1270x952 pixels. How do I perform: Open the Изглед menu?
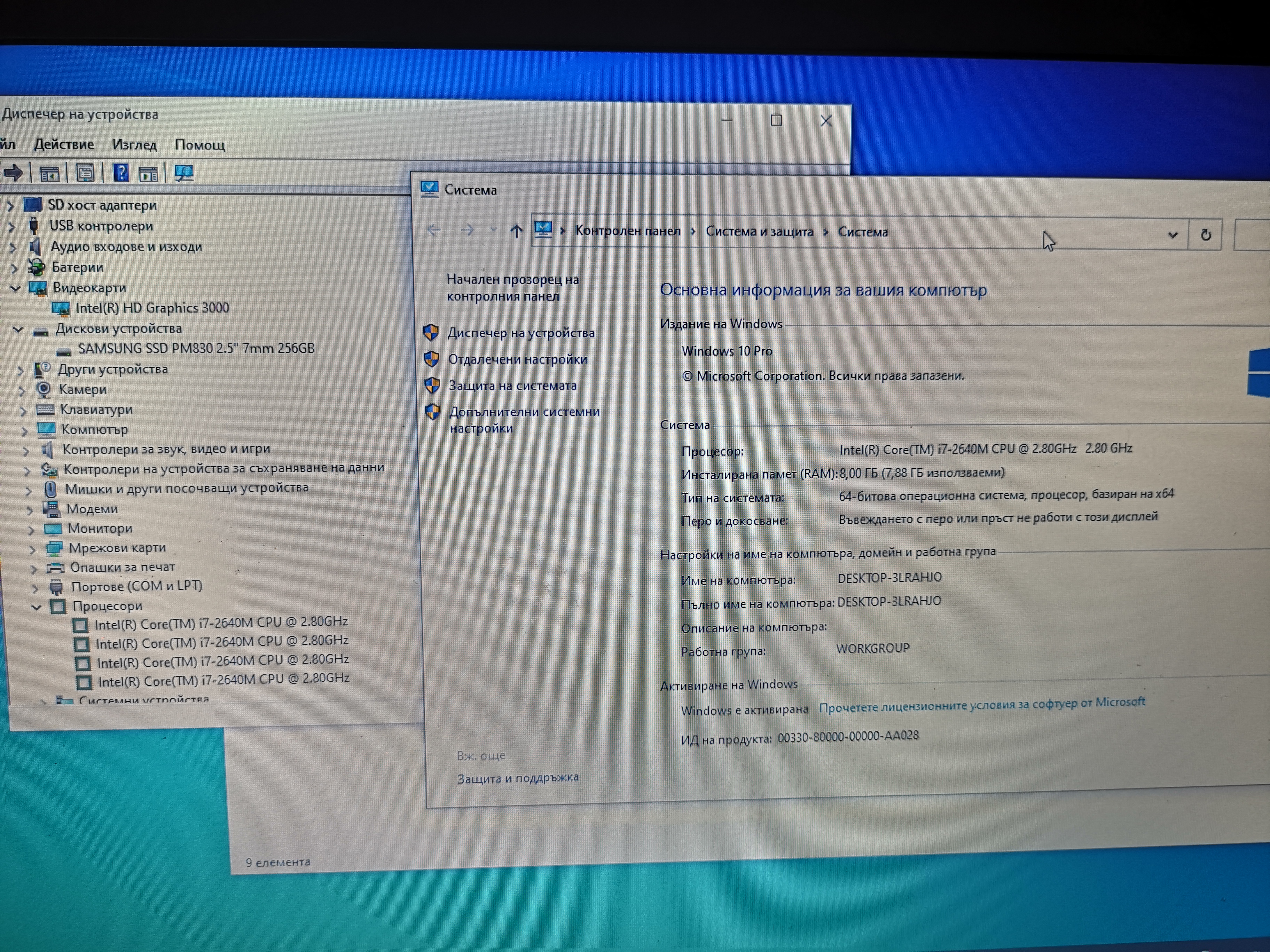[x=134, y=145]
